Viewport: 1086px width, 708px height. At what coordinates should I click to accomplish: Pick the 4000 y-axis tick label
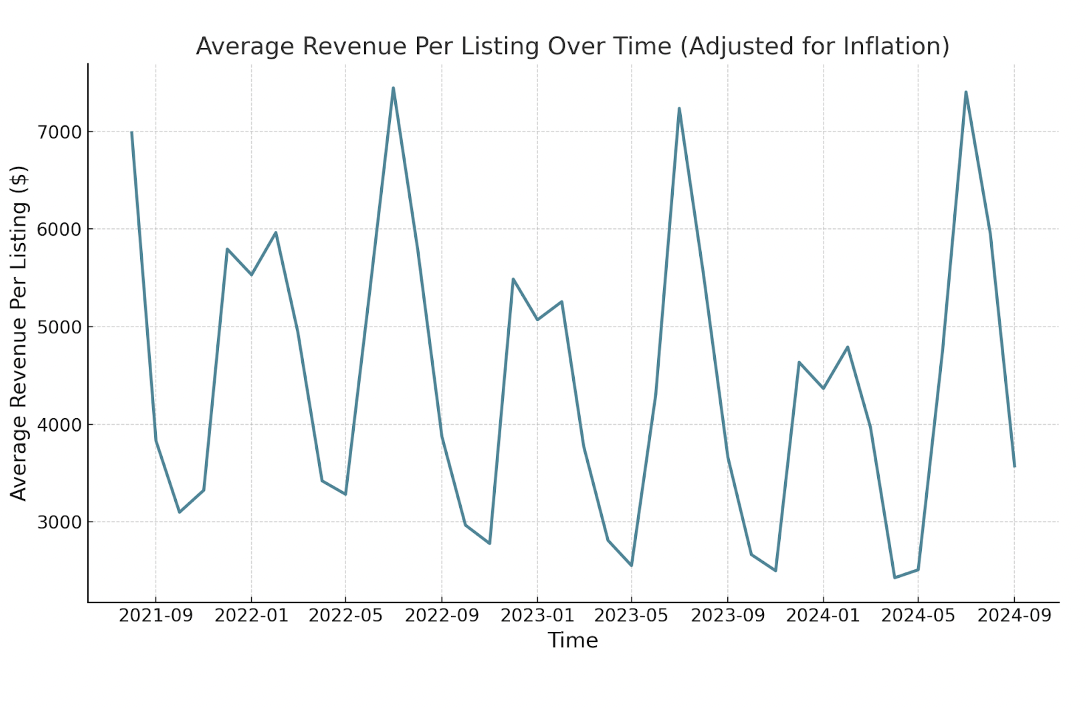tap(58, 425)
